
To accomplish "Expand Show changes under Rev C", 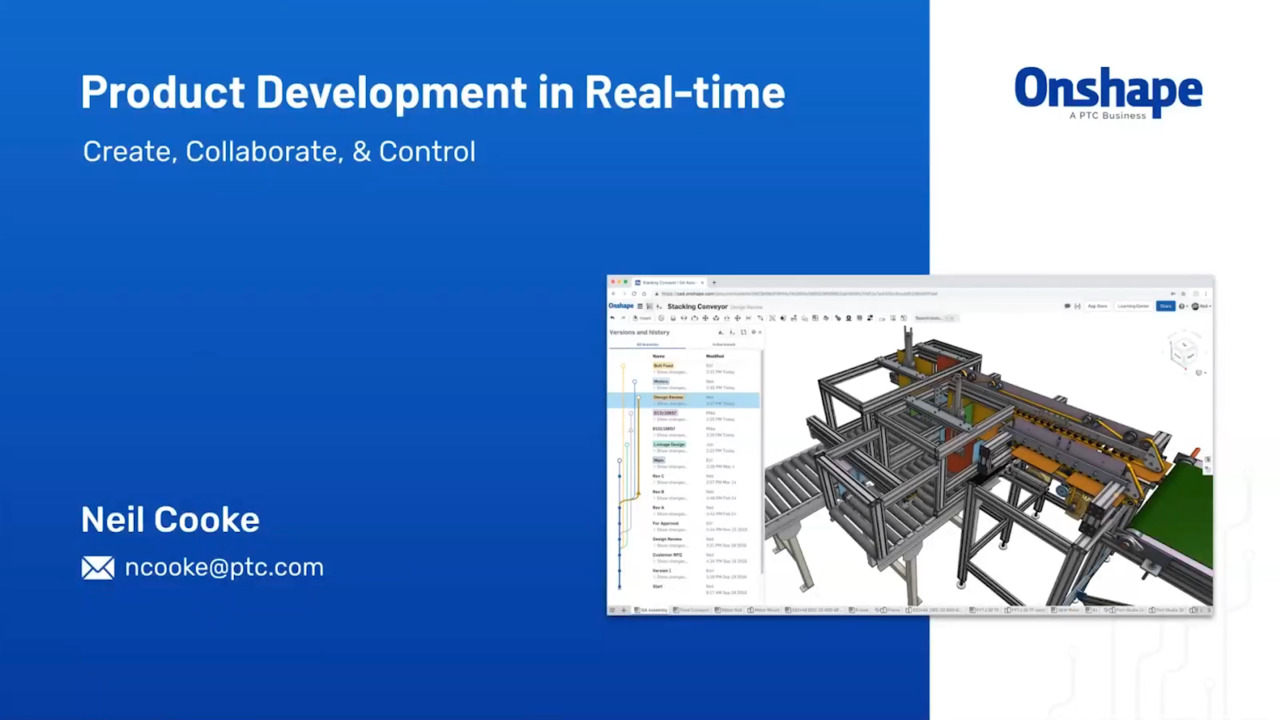I will point(670,482).
